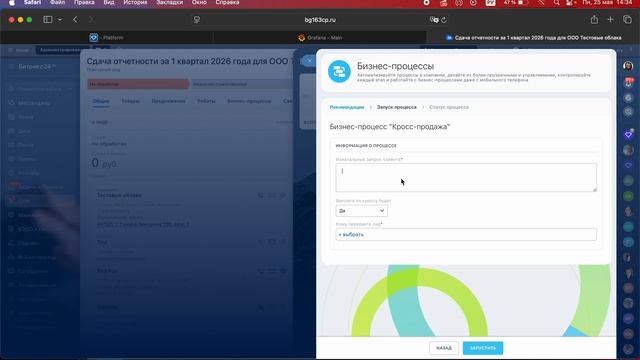Open the red-badged notification icon in right panel
640x360 pixels.
tap(629, 83)
